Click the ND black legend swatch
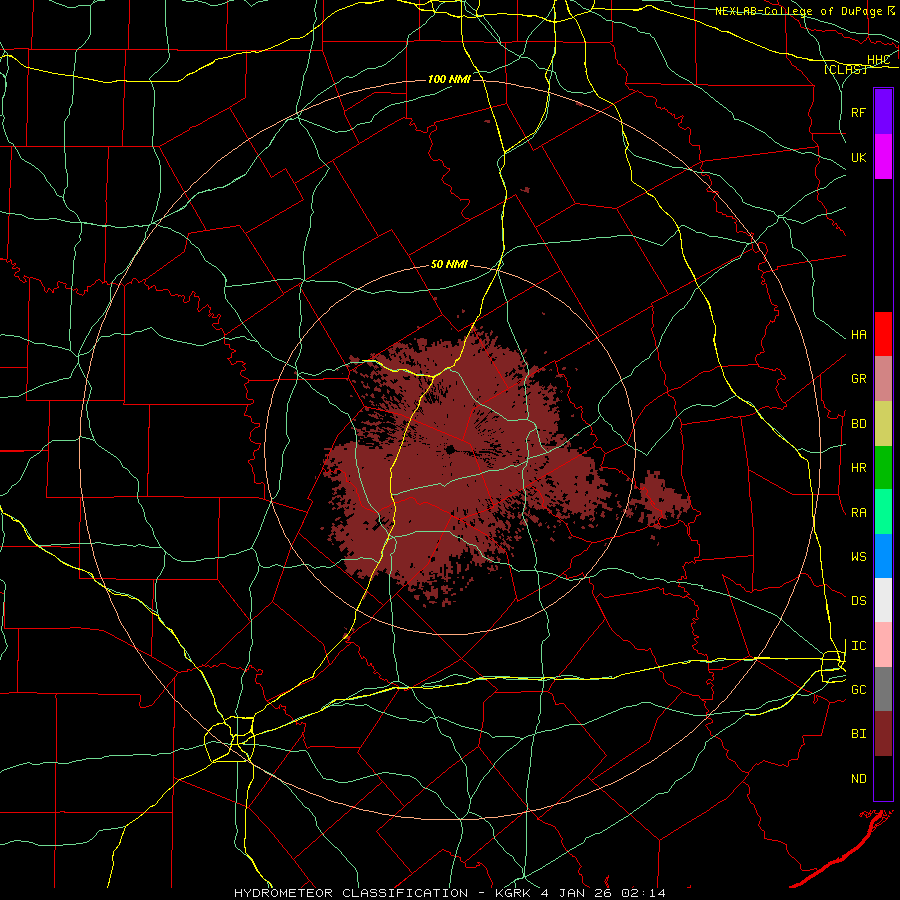900x900 pixels. 883,778
